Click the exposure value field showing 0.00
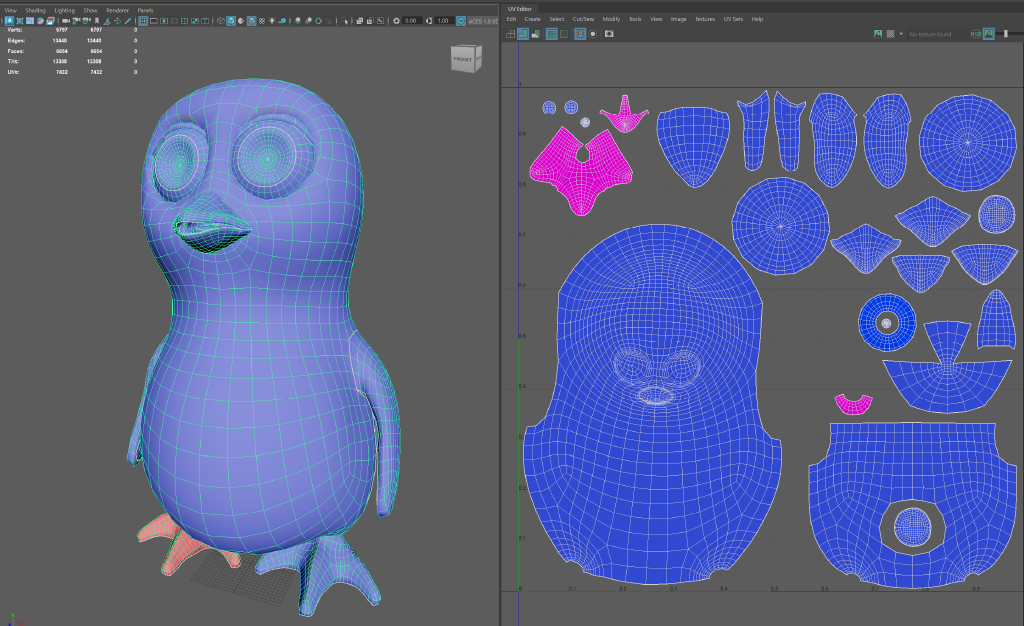 413,21
